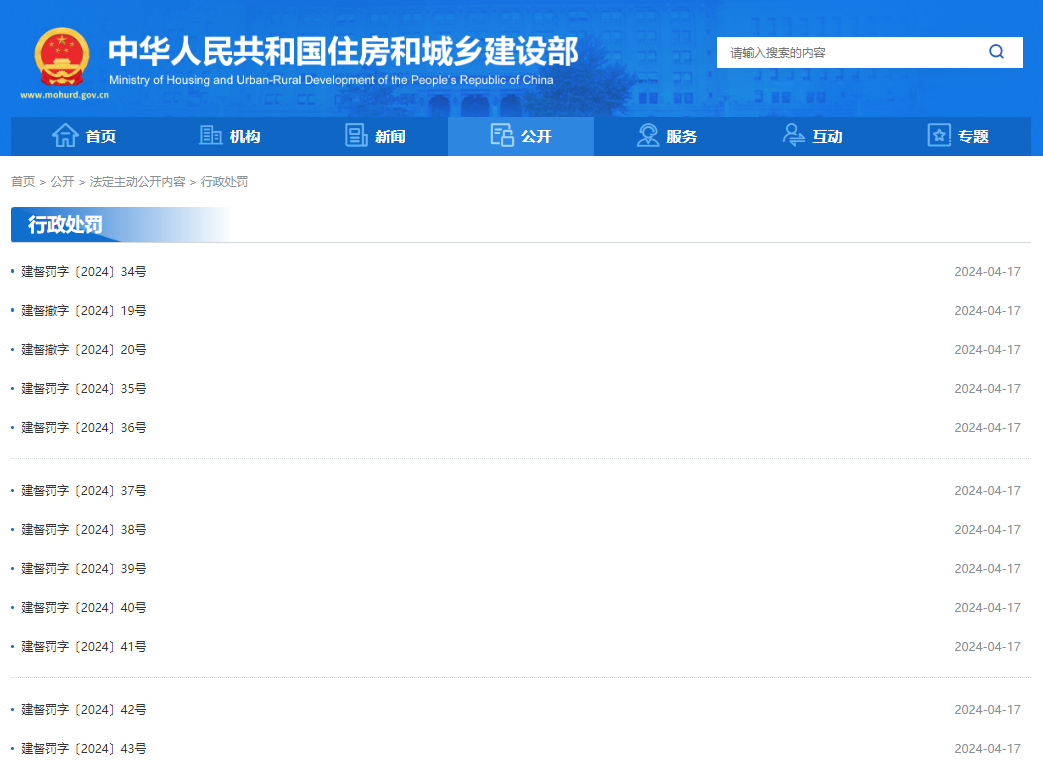Screen dimensions: 1043x764
Task: Open the 新闻 navigation tab
Action: coord(375,136)
